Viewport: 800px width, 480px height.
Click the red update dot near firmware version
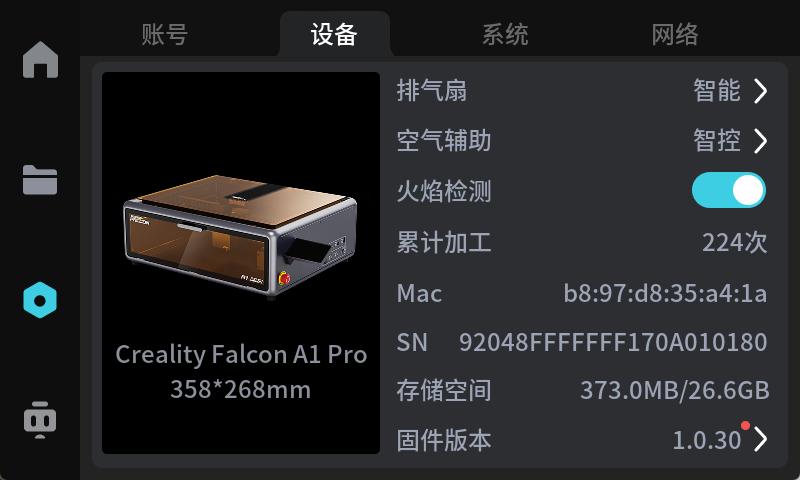745,425
